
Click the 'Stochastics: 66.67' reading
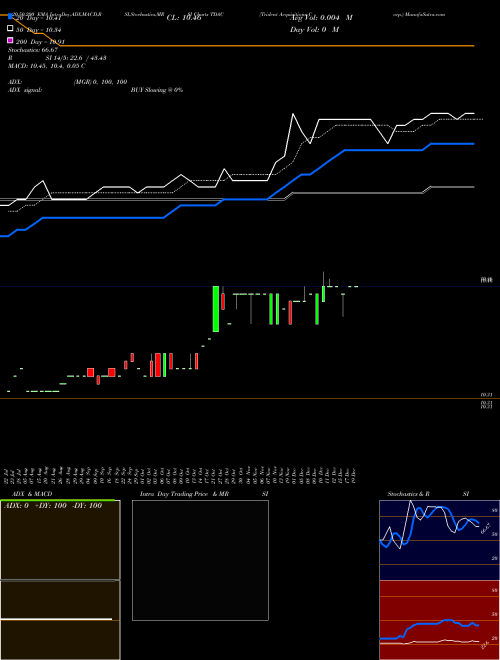coord(33,50)
